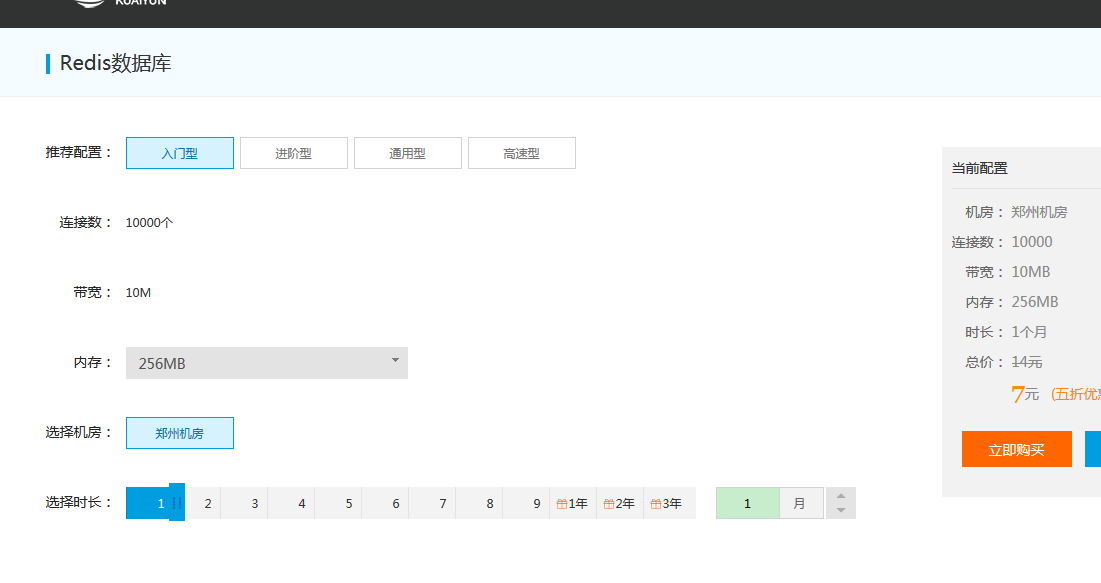The width and height of the screenshot is (1101, 583).
Task: Click the duration slider handle at 1
Action: [x=177, y=502]
